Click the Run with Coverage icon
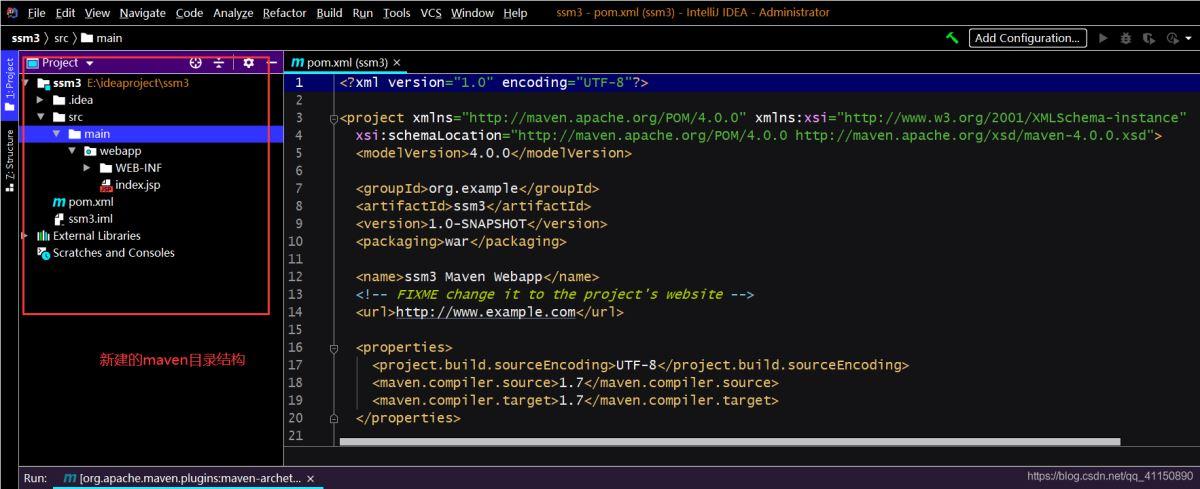Viewport: 1200px width, 489px height. point(1148,38)
